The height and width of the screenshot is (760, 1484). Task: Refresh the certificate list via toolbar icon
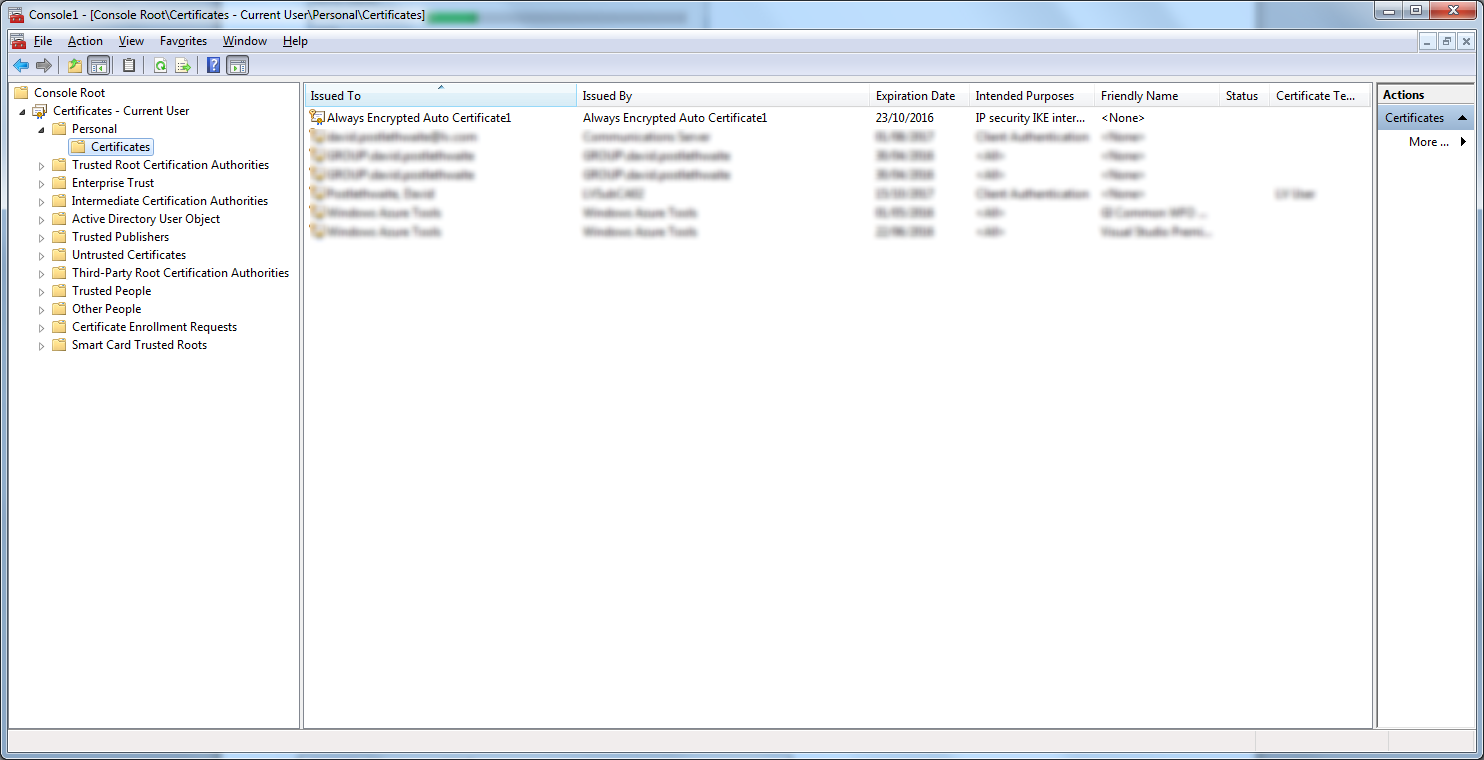click(160, 66)
